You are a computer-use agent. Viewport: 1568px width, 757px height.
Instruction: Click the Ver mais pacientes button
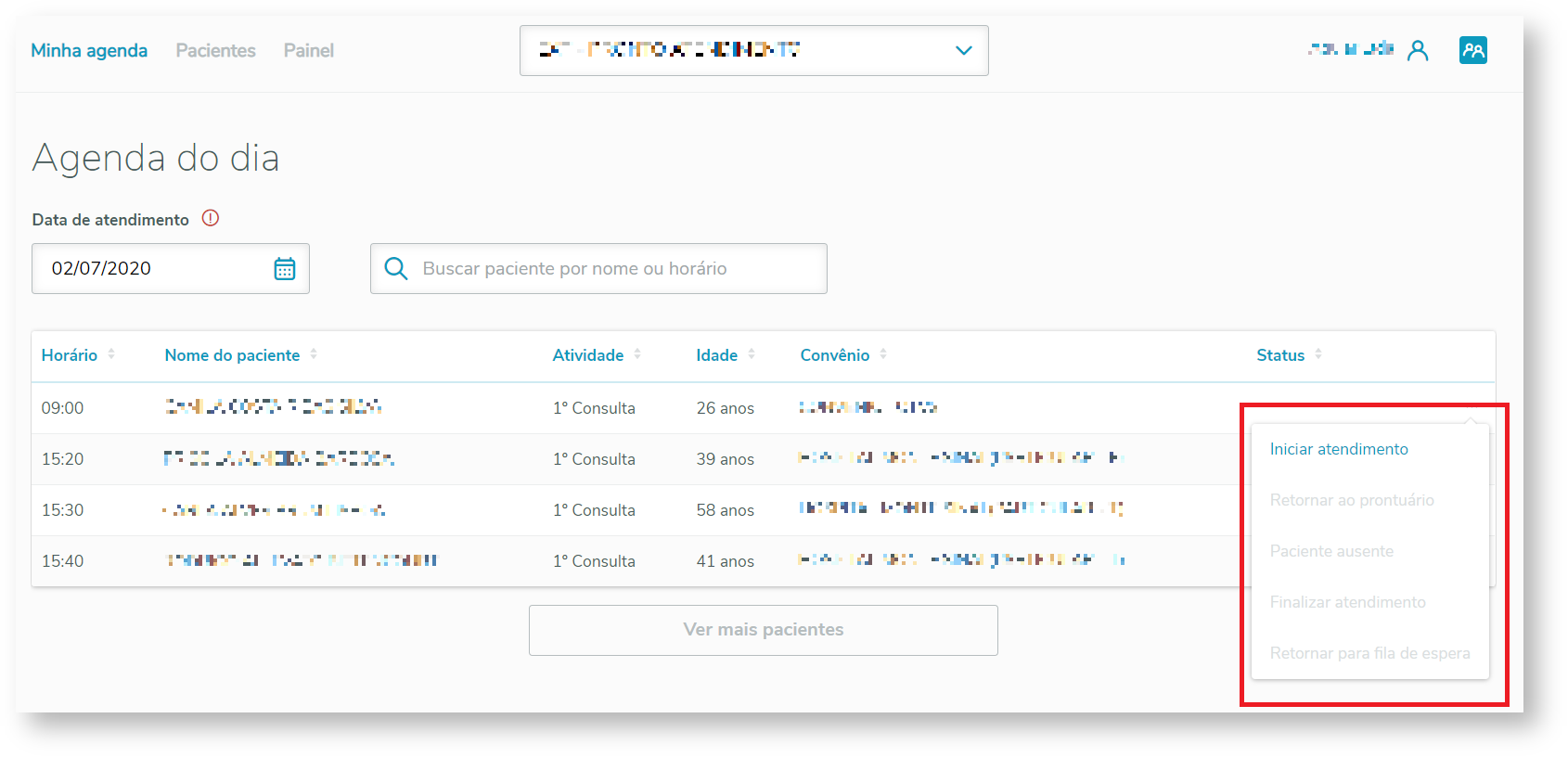763,630
